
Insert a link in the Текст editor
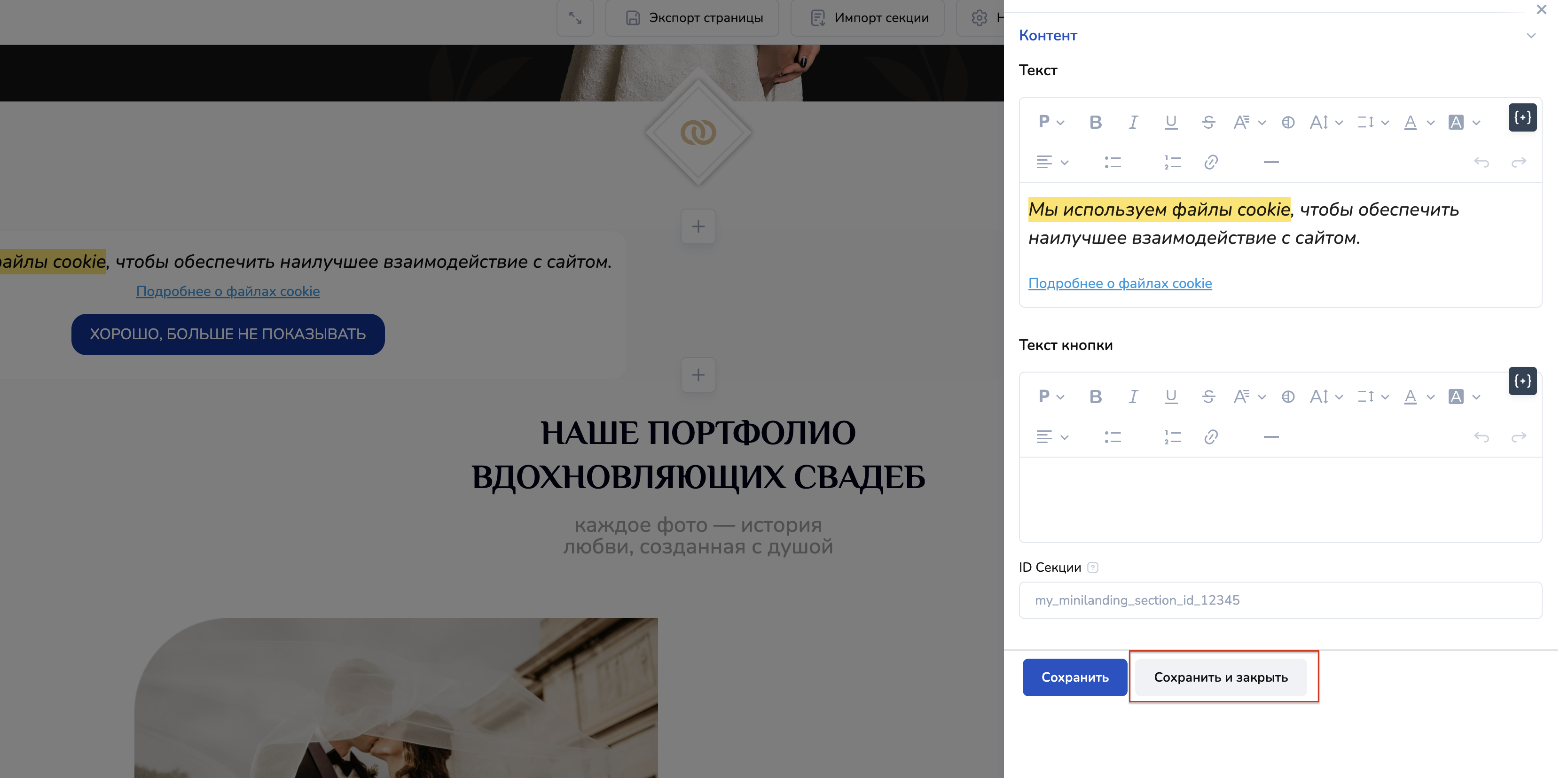1211,162
